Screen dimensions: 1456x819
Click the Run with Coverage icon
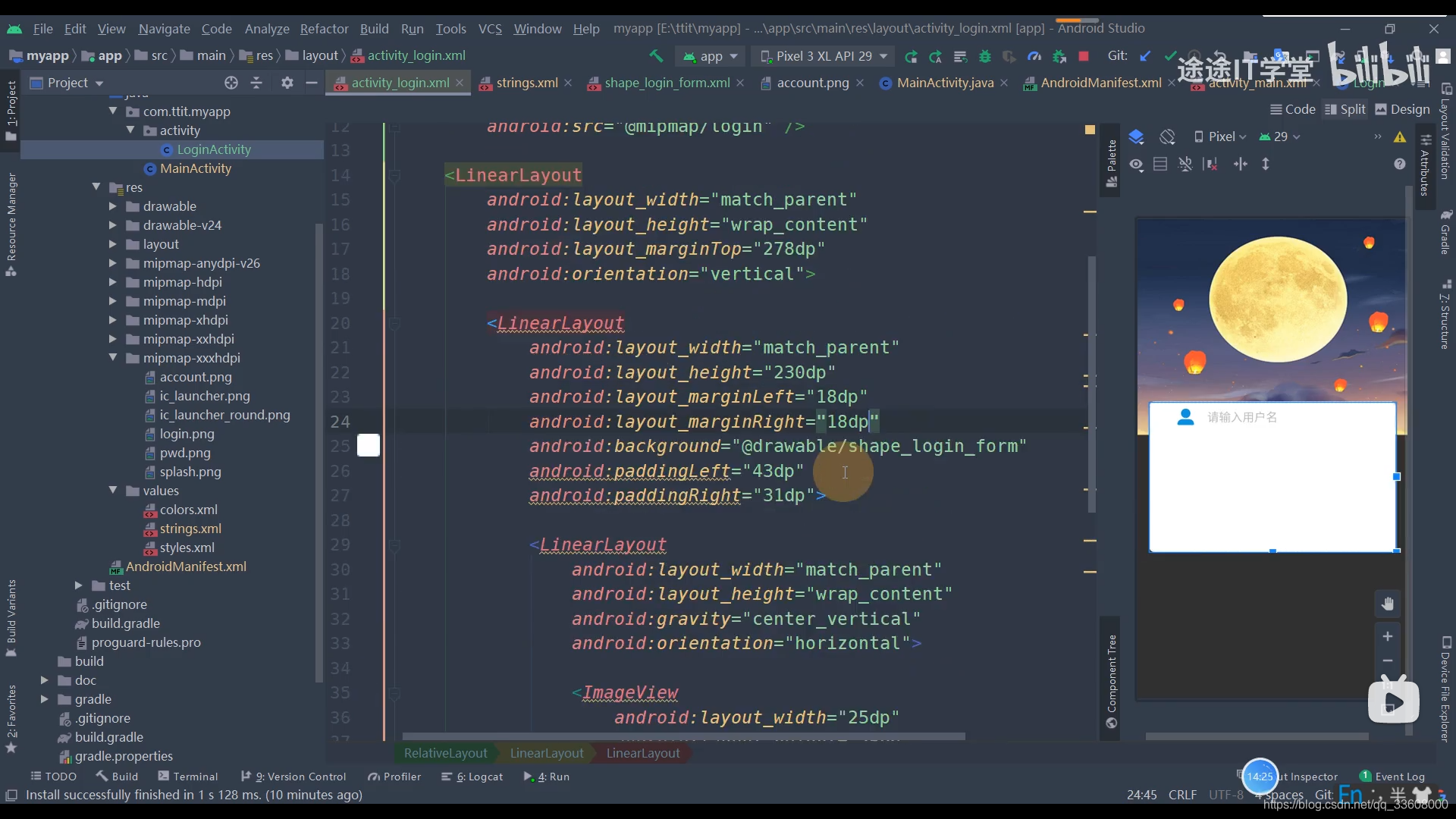point(1009,56)
